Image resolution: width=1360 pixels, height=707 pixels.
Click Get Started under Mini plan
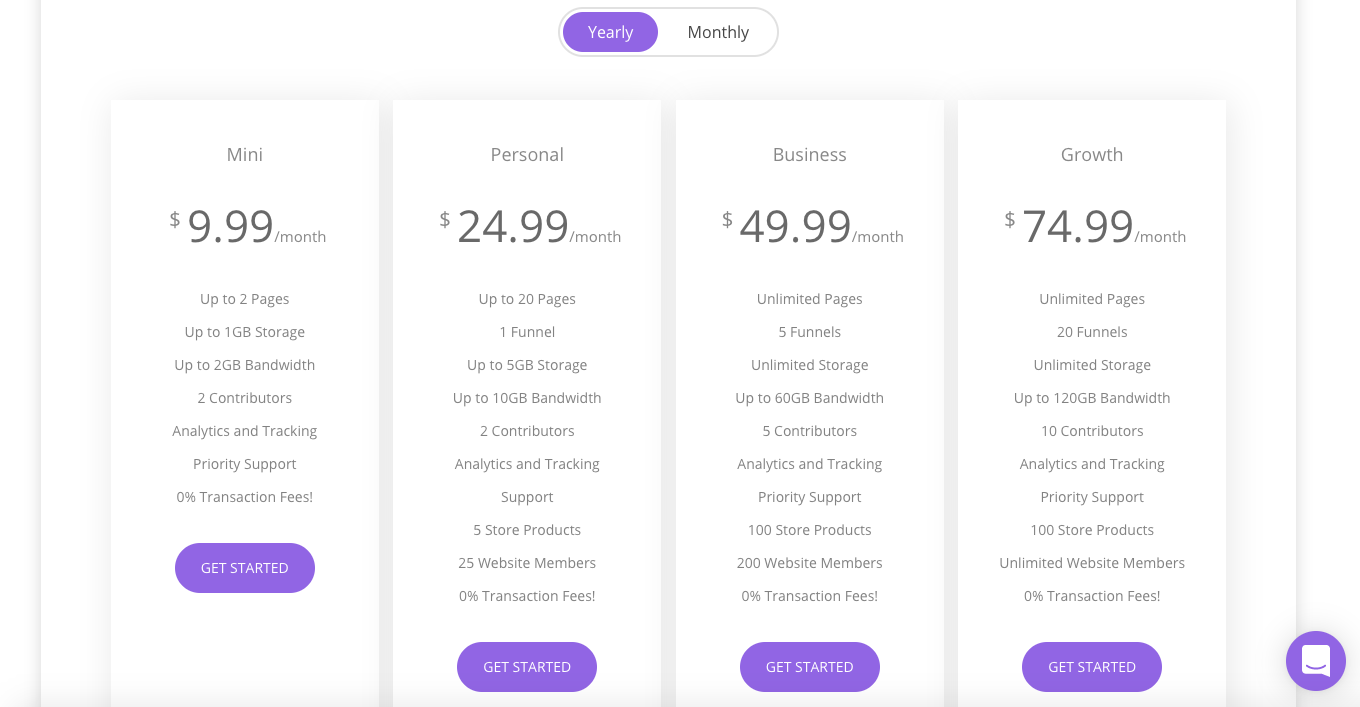click(245, 568)
